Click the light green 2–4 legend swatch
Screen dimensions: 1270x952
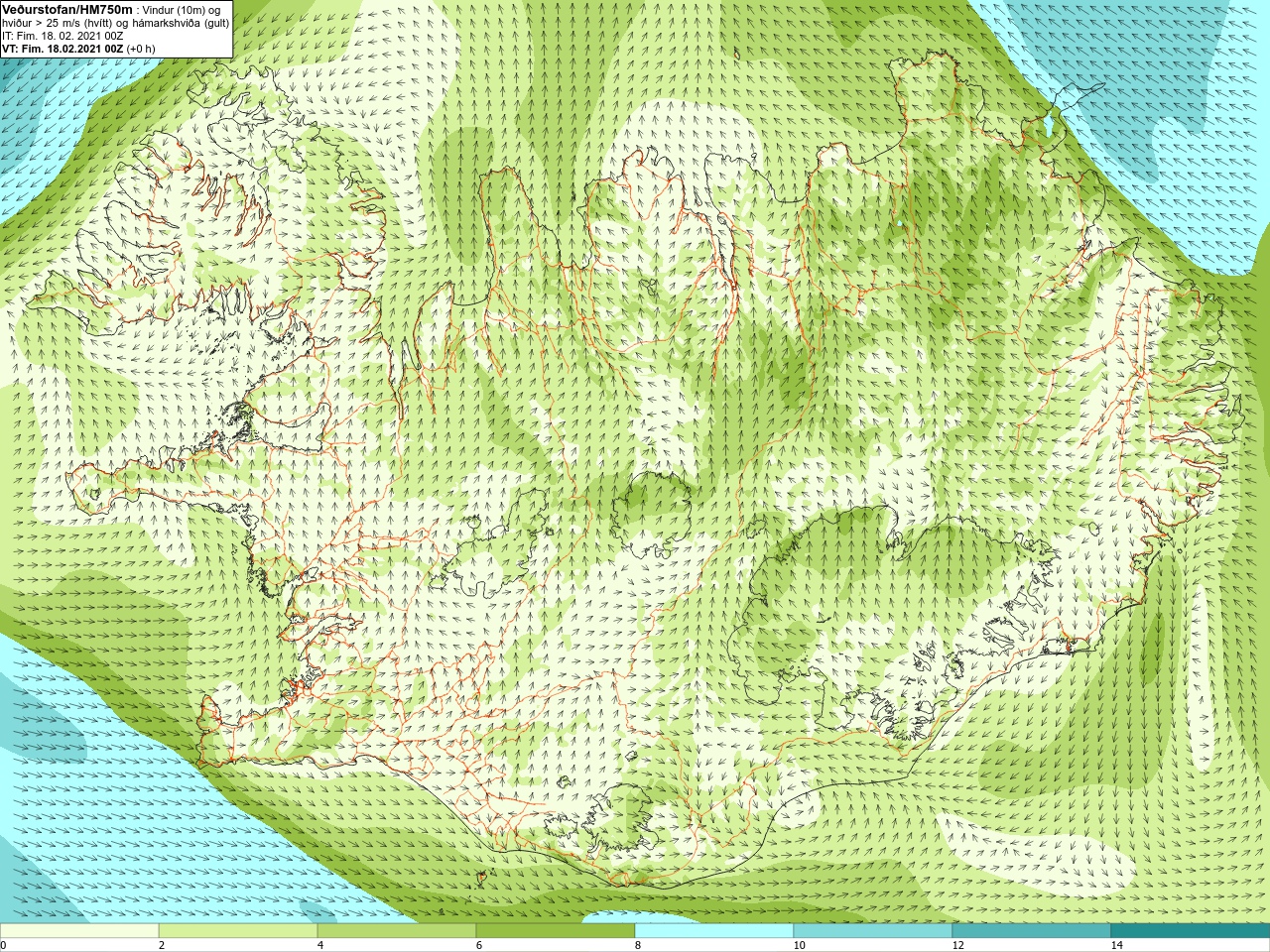coord(238,931)
